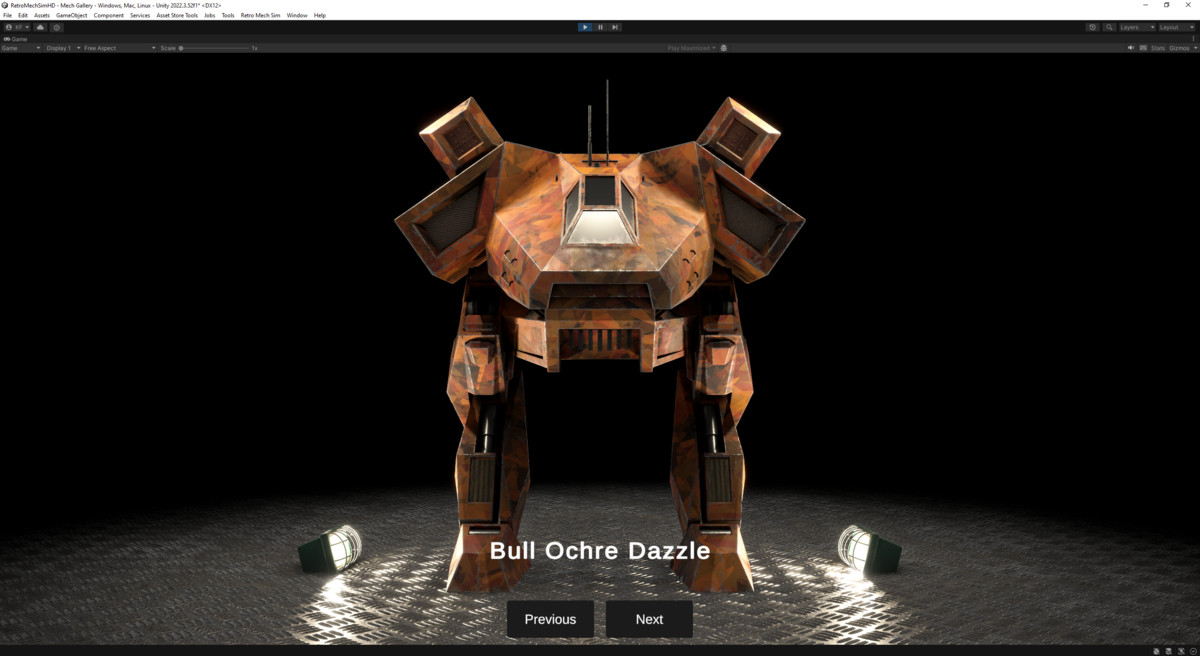
Task: Open the Unity account dropdown
Action: [17, 27]
